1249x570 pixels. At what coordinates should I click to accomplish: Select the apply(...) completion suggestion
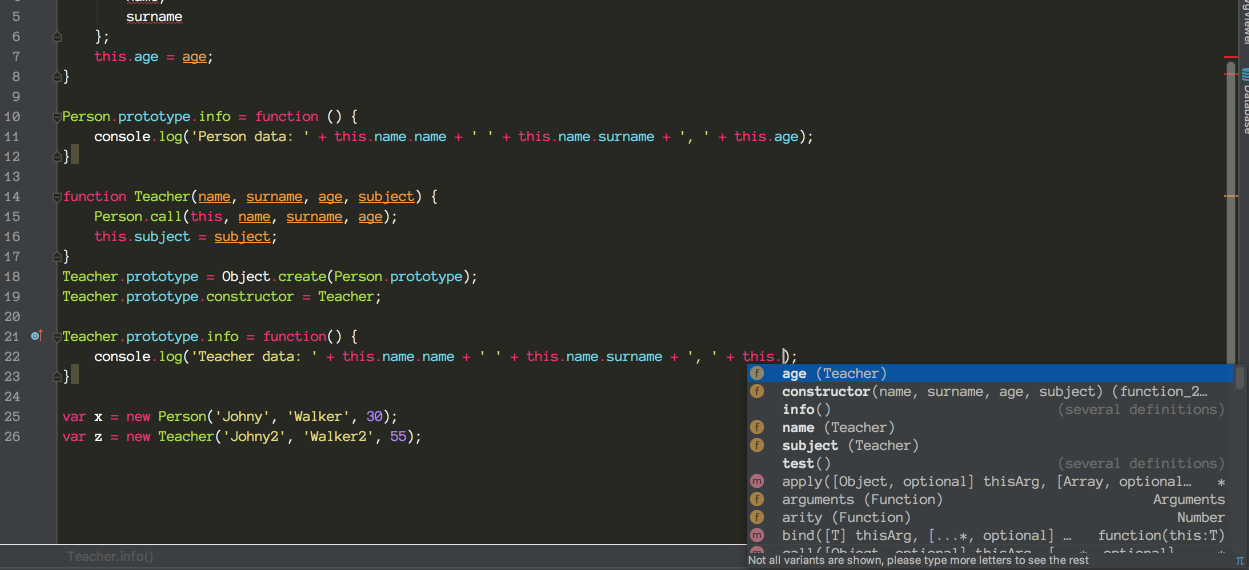pyautogui.click(x=990, y=481)
